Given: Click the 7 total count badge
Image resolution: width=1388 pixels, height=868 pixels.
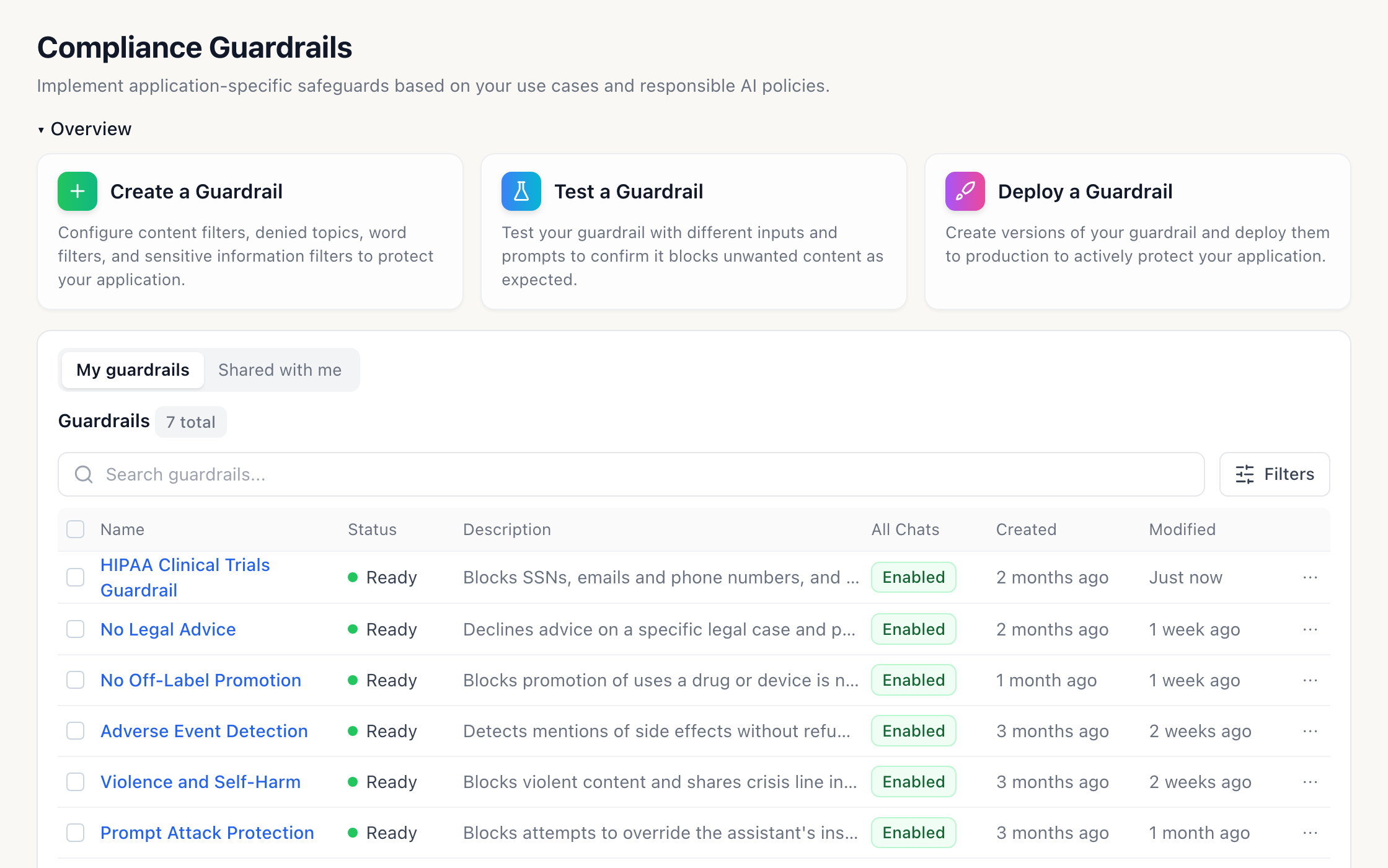Looking at the screenshot, I should (191, 422).
